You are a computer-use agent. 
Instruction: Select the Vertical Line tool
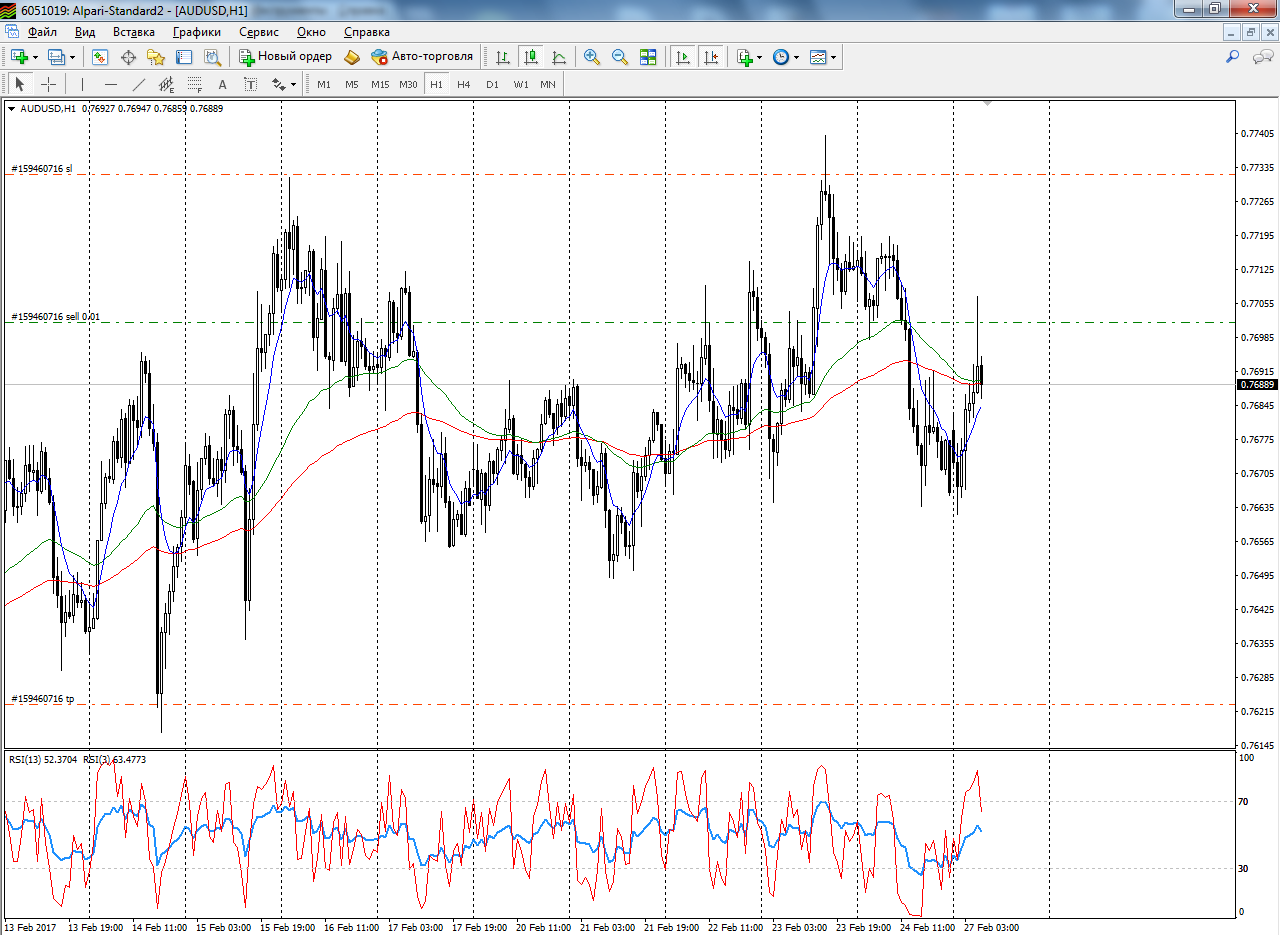[x=83, y=84]
